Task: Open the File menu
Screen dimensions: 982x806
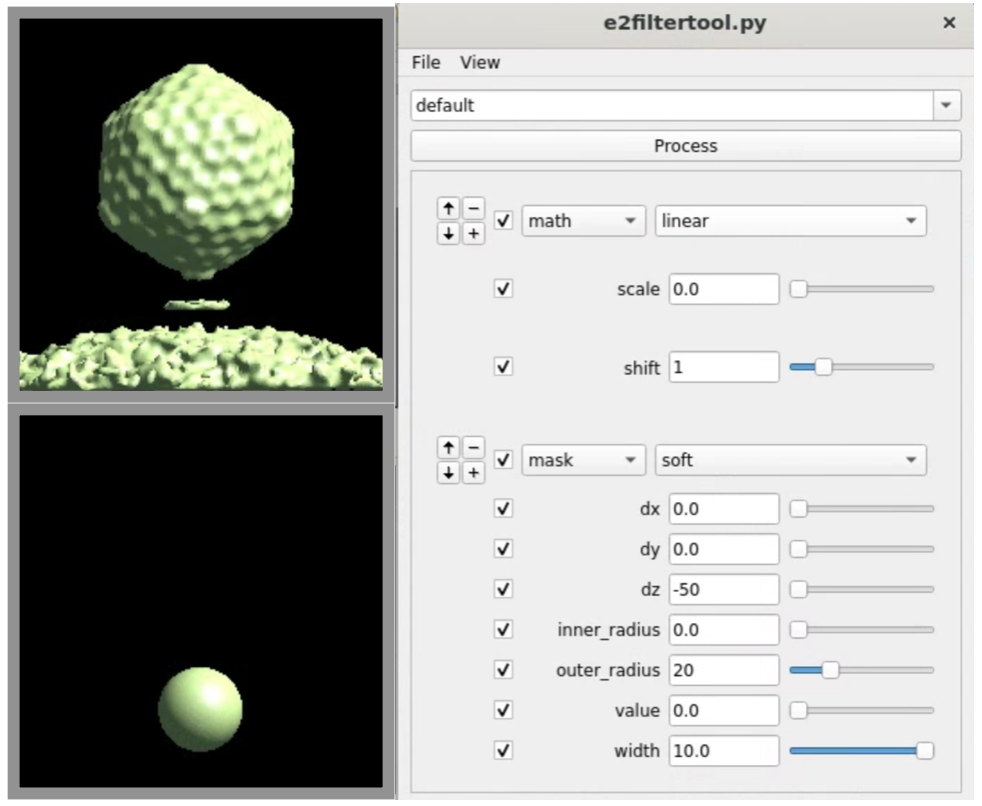Action: [x=426, y=62]
